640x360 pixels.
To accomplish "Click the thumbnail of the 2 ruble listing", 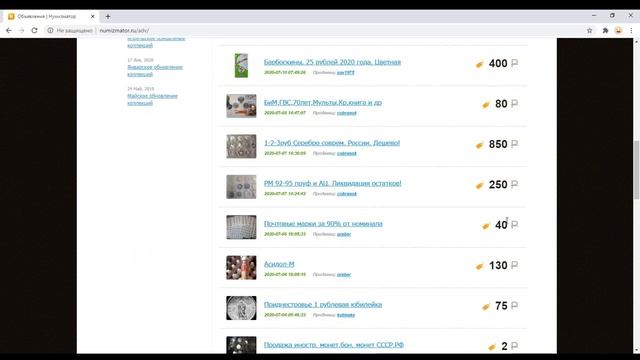I will click(x=241, y=345).
